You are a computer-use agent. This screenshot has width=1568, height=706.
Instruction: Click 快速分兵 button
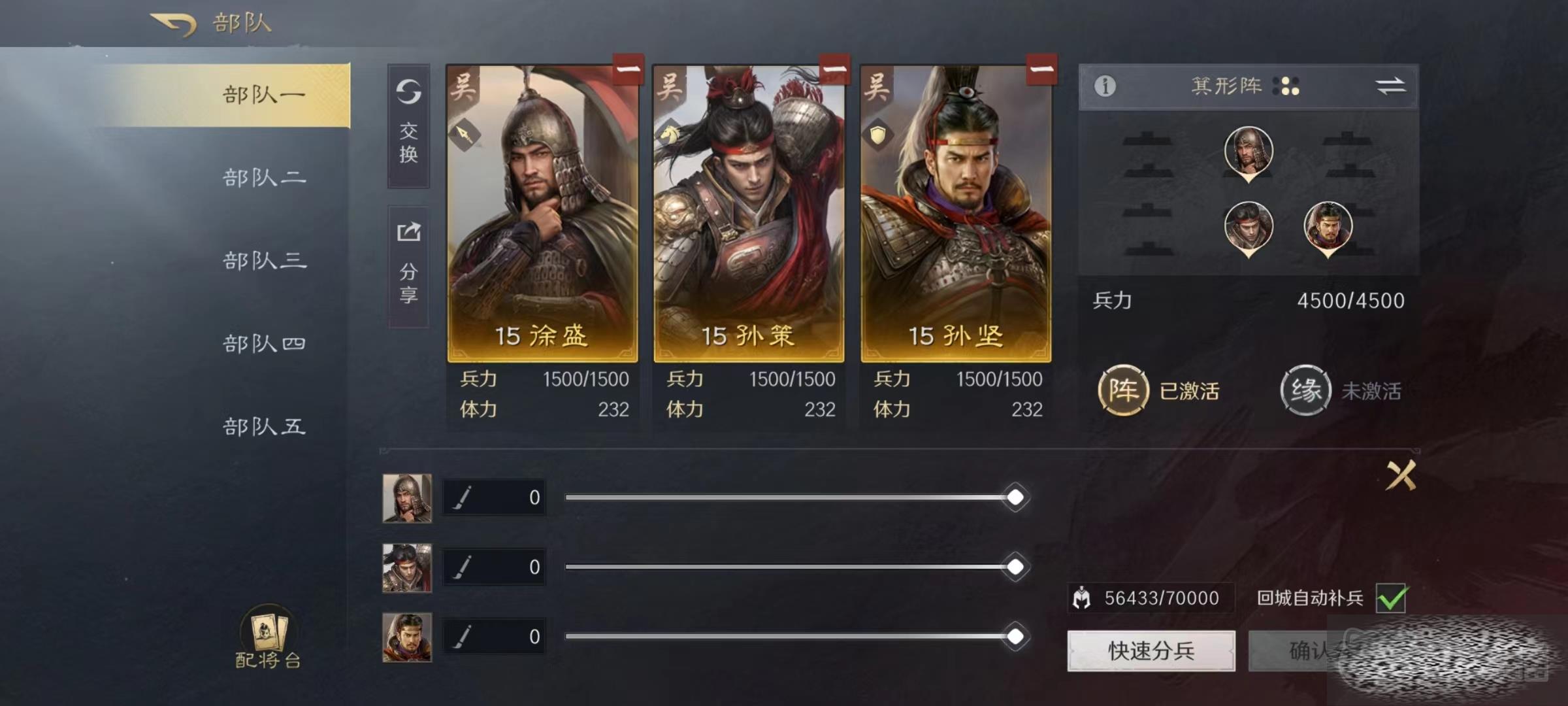coord(1151,650)
